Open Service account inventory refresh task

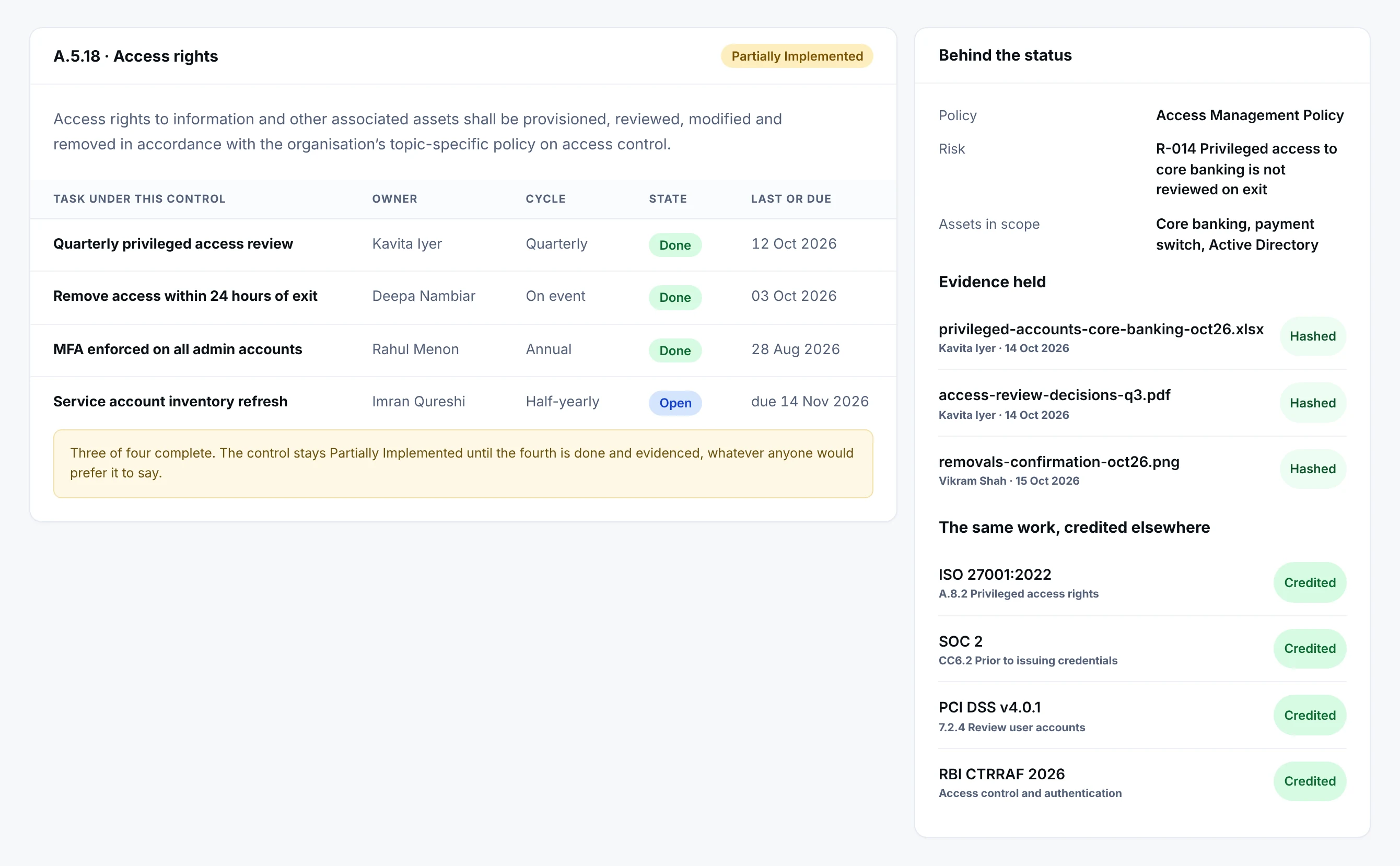170,402
